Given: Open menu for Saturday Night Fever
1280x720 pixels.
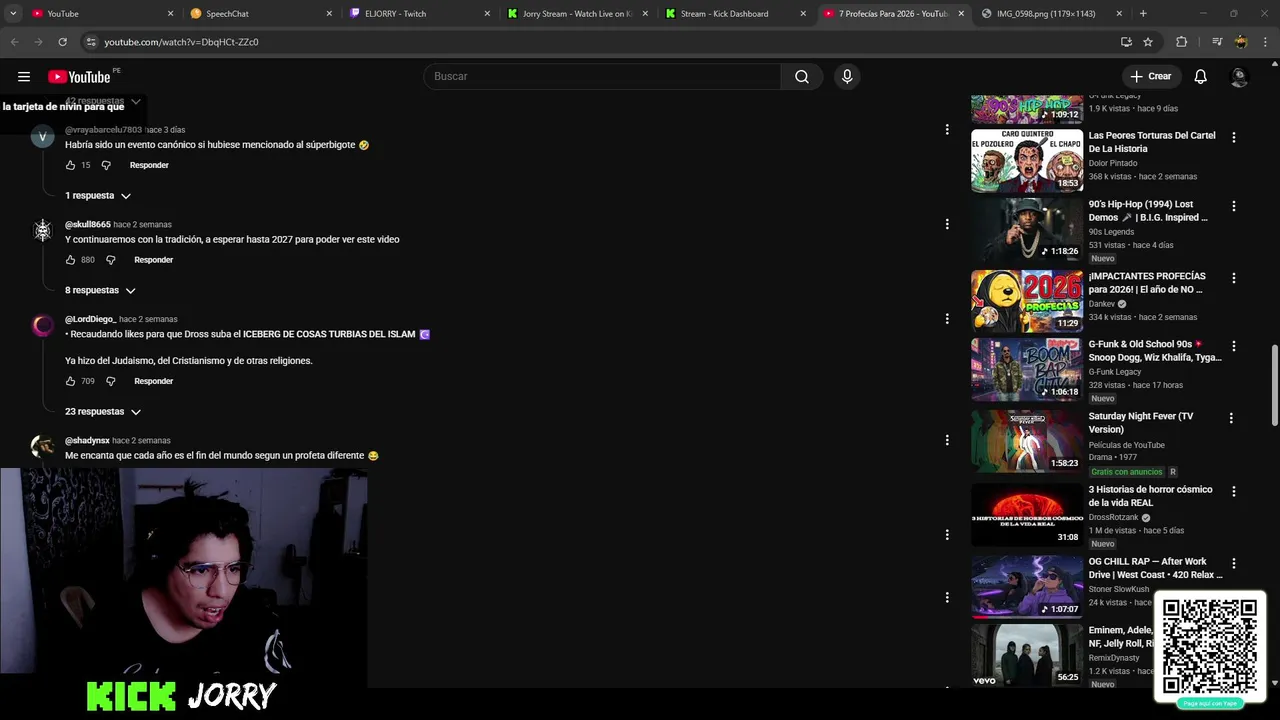Looking at the screenshot, I should pyautogui.click(x=1231, y=418).
